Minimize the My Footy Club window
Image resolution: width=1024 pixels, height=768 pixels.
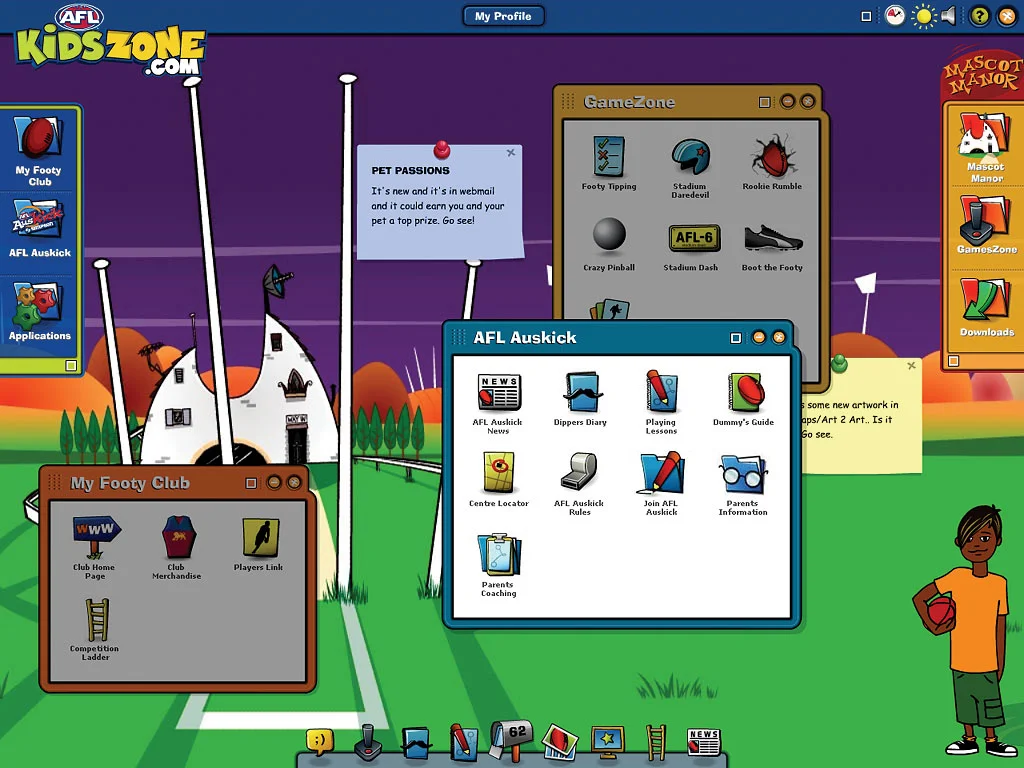(x=274, y=483)
